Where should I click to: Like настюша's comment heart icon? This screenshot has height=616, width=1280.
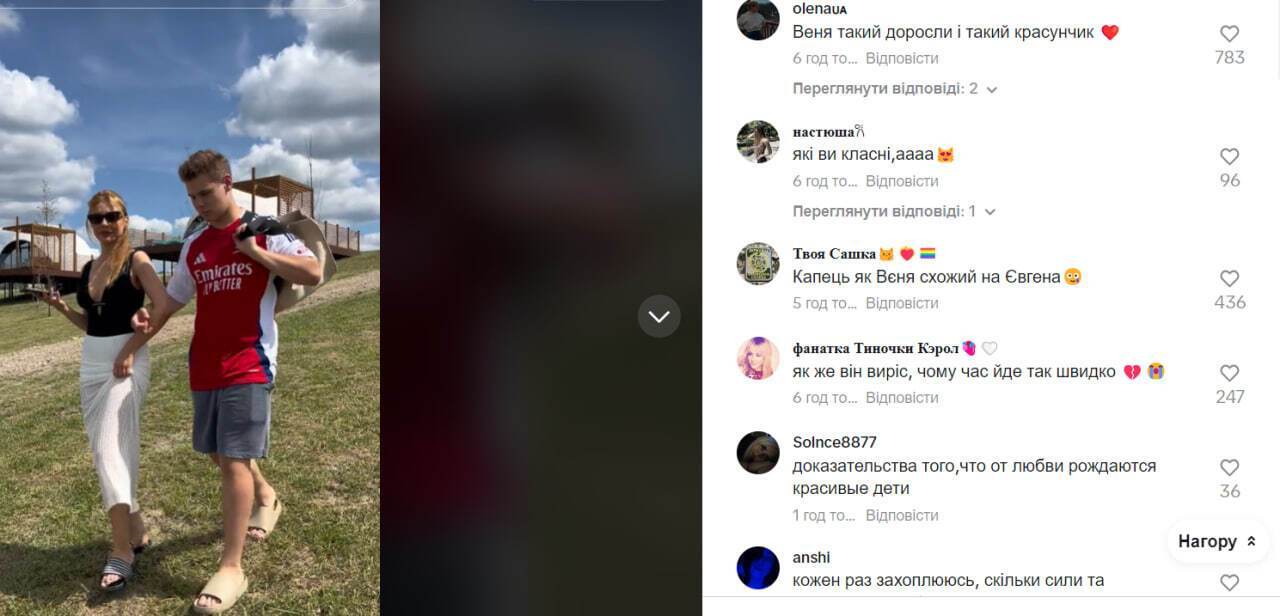(1229, 156)
